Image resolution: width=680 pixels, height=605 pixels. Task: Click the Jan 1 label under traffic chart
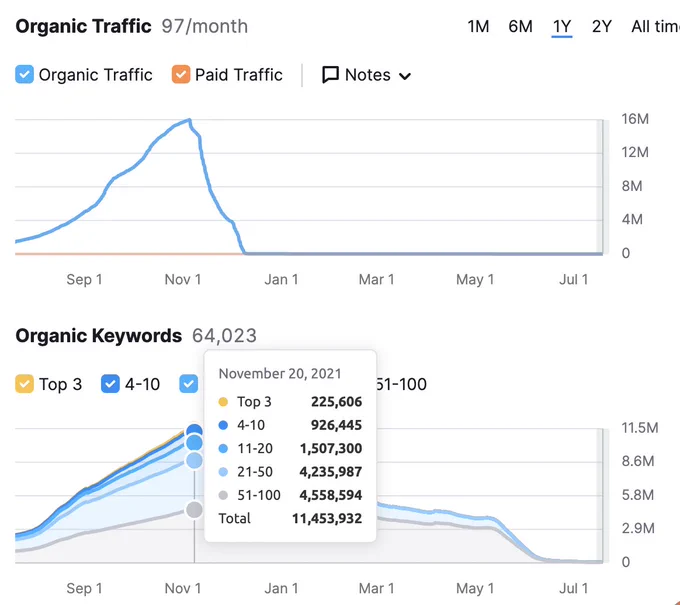(x=281, y=280)
